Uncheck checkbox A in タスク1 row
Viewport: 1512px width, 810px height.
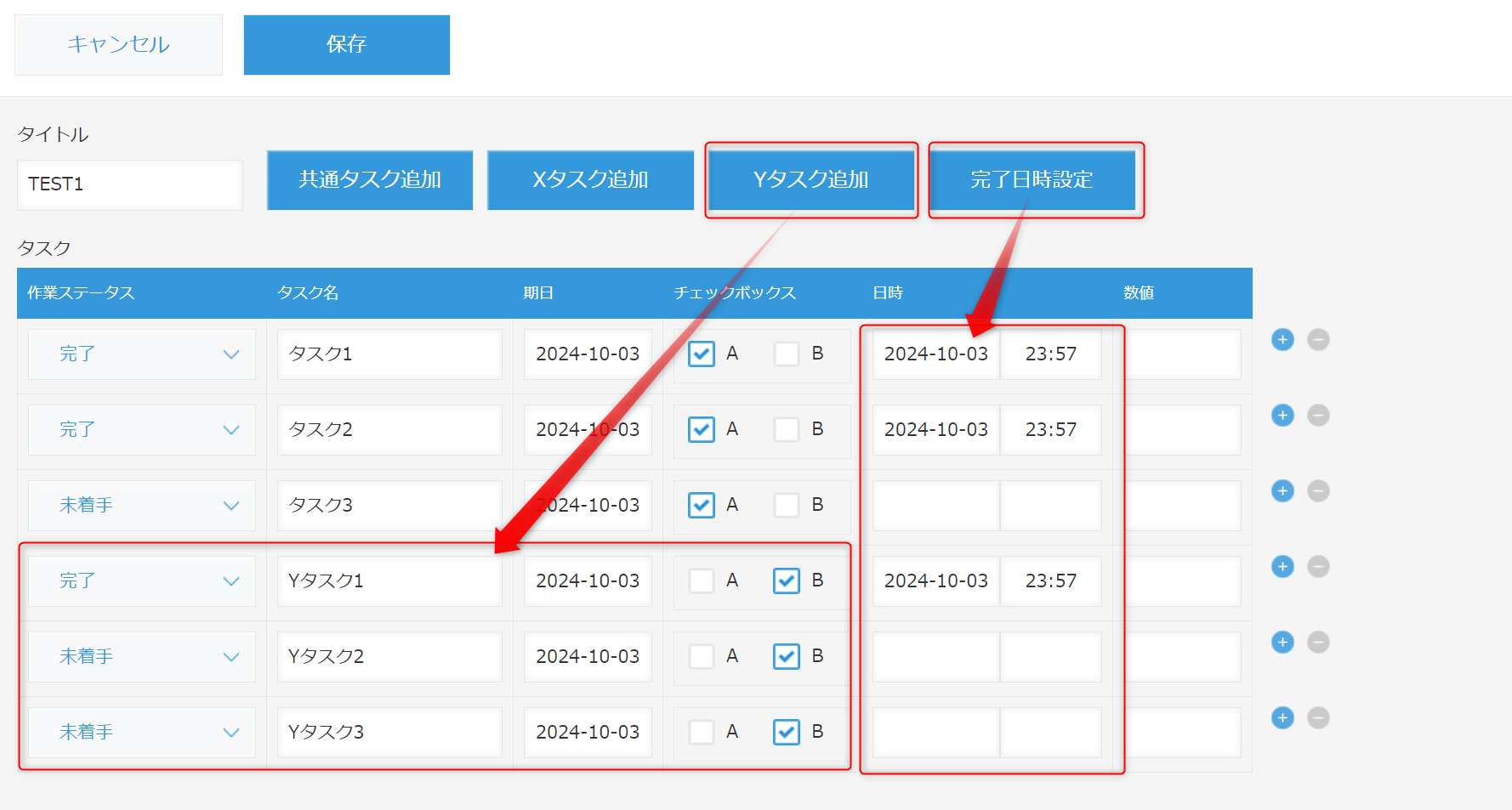[x=702, y=354]
